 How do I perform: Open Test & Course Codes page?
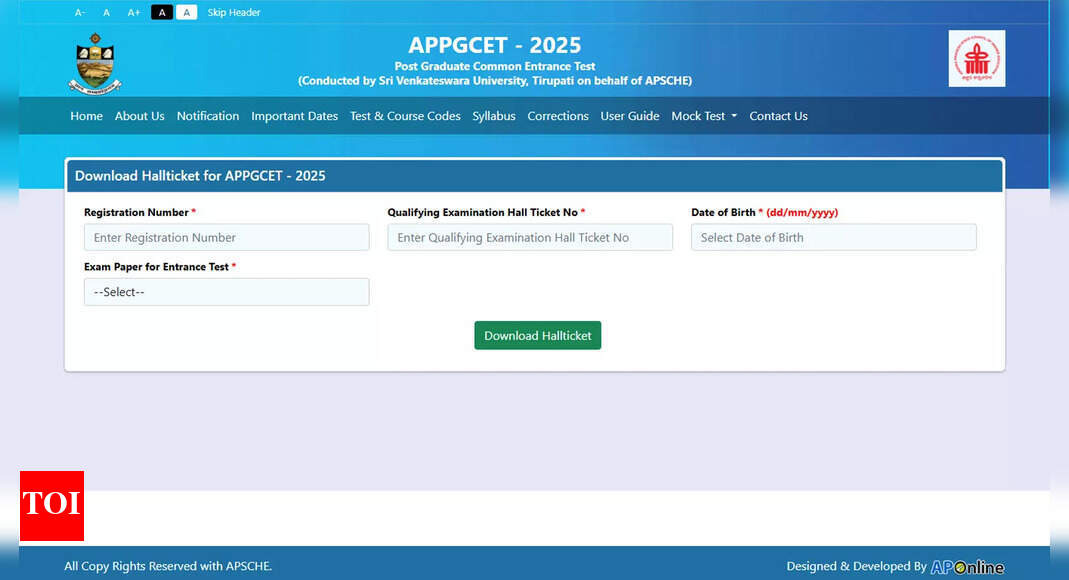(405, 116)
